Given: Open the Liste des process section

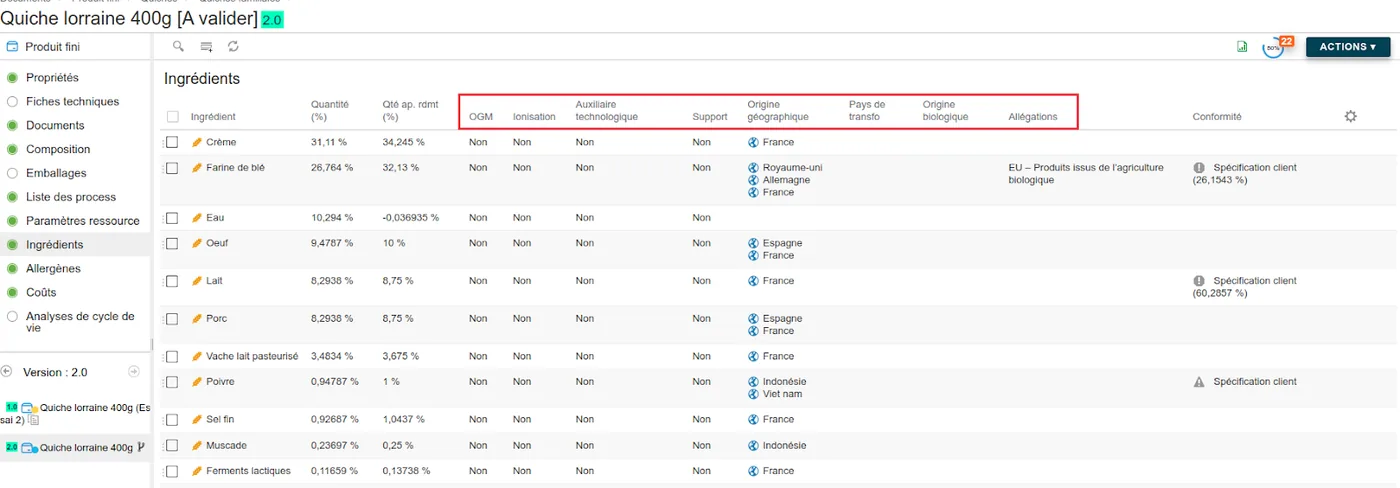Looking at the screenshot, I should (71, 197).
